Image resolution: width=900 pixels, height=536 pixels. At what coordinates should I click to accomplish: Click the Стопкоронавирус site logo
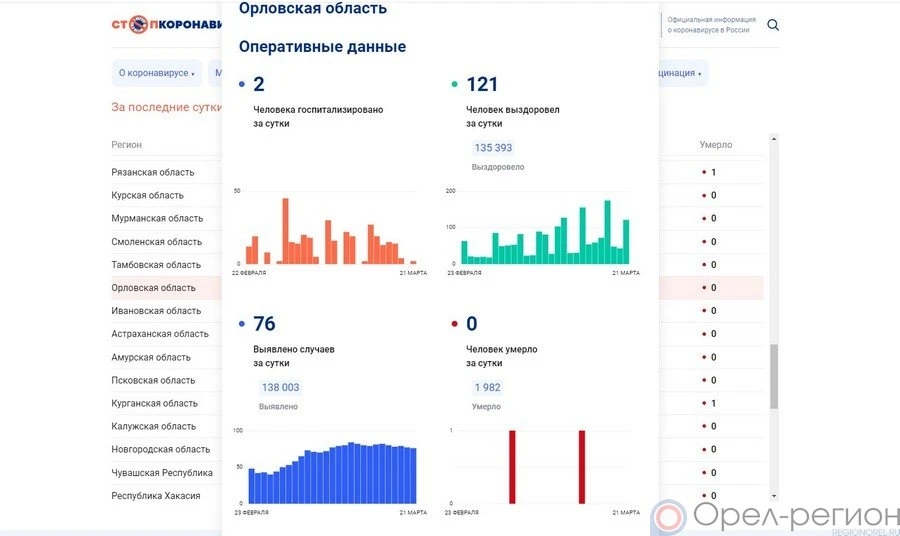(165, 24)
